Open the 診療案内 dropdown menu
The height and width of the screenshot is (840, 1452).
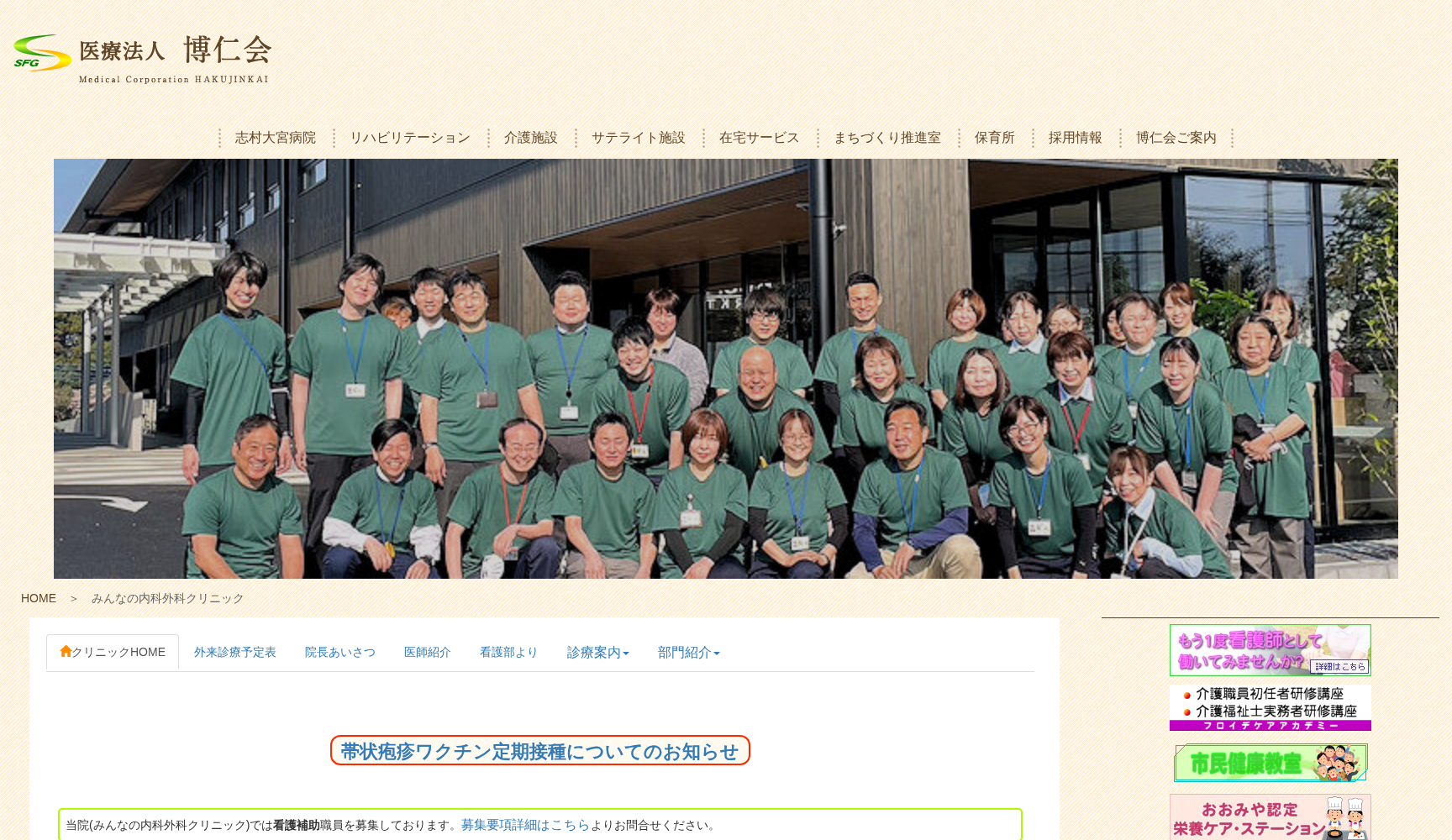tap(597, 652)
